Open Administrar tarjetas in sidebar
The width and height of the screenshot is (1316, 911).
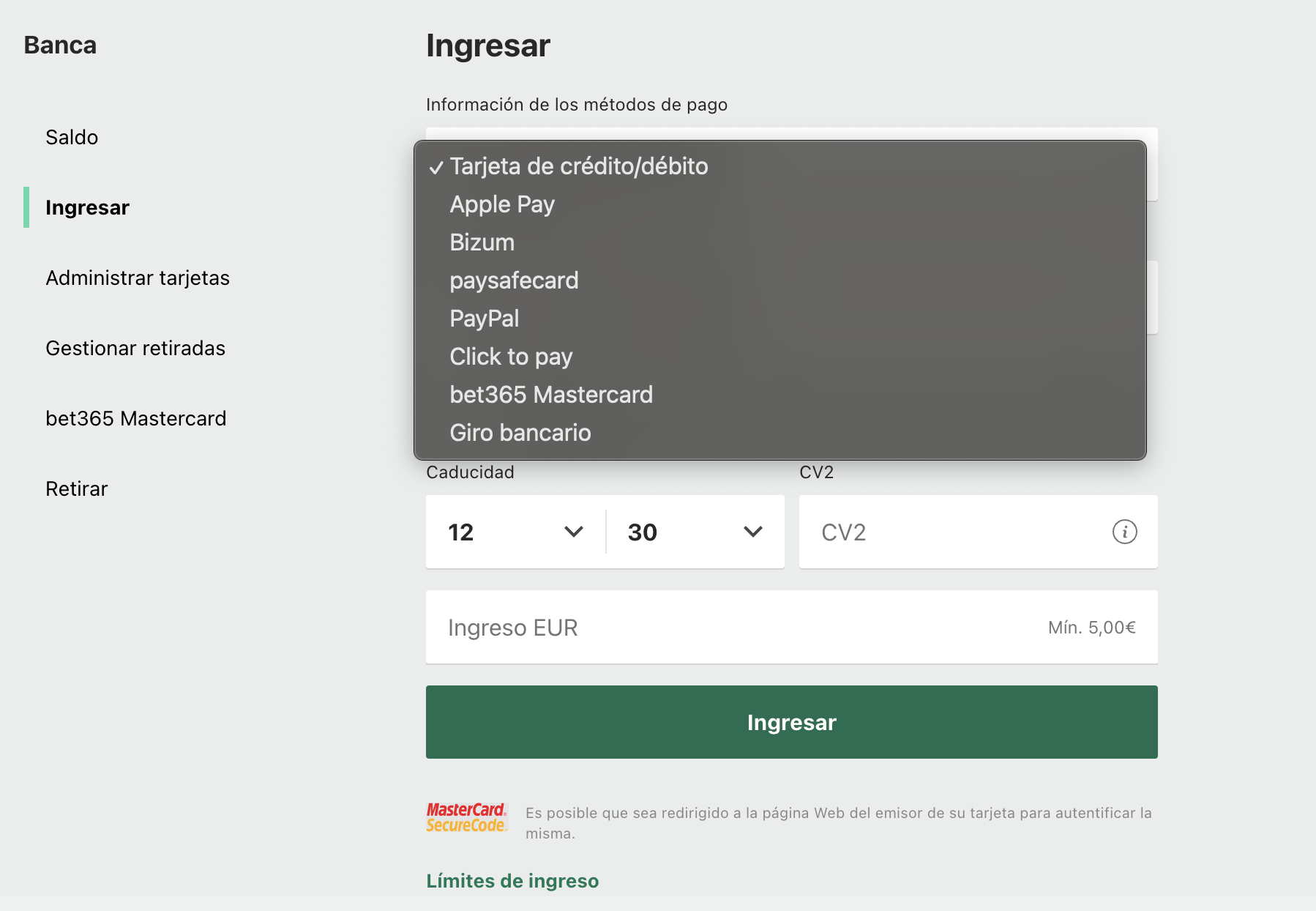[138, 278]
